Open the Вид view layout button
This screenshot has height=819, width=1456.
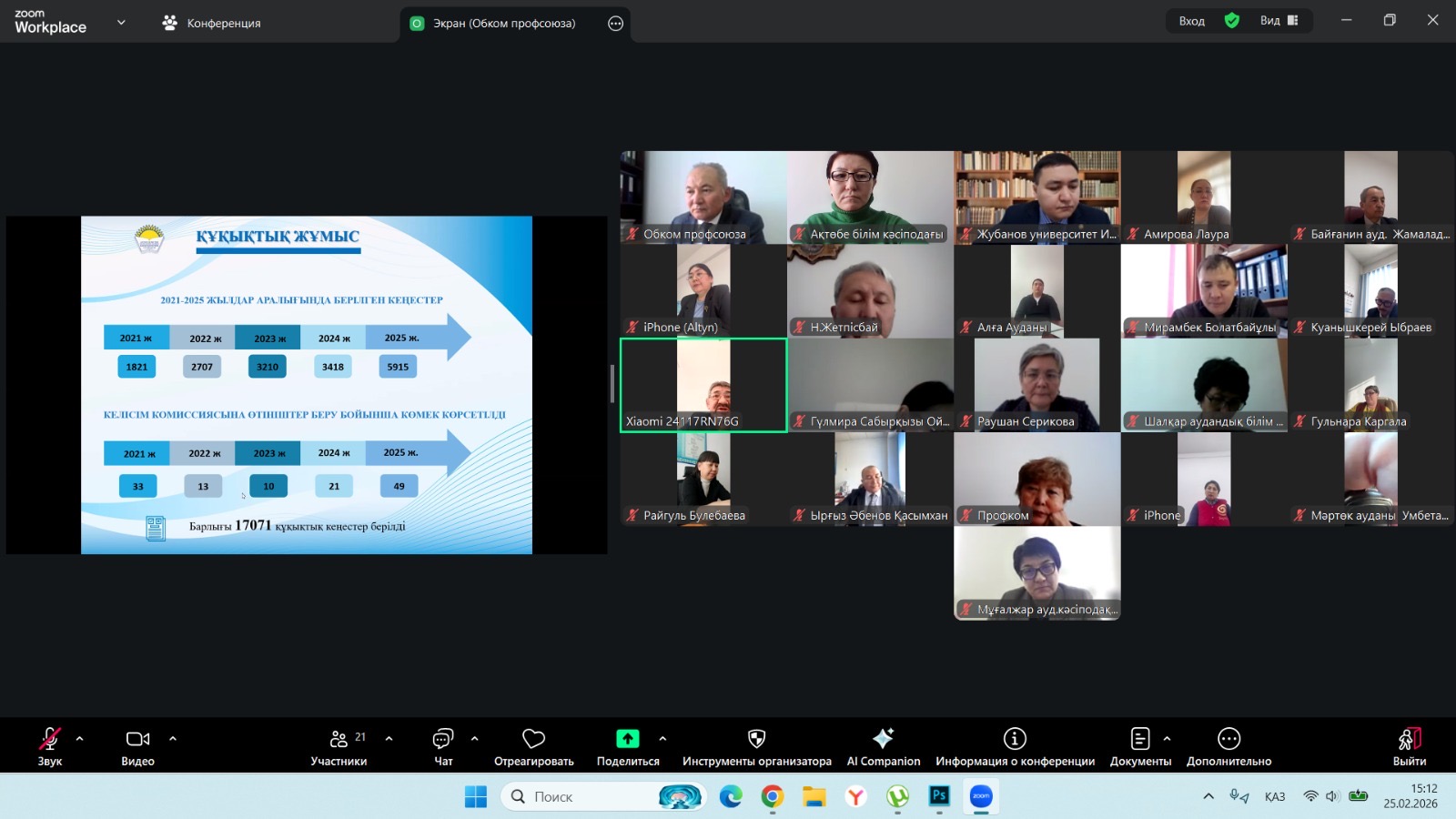pyautogui.click(x=1279, y=21)
